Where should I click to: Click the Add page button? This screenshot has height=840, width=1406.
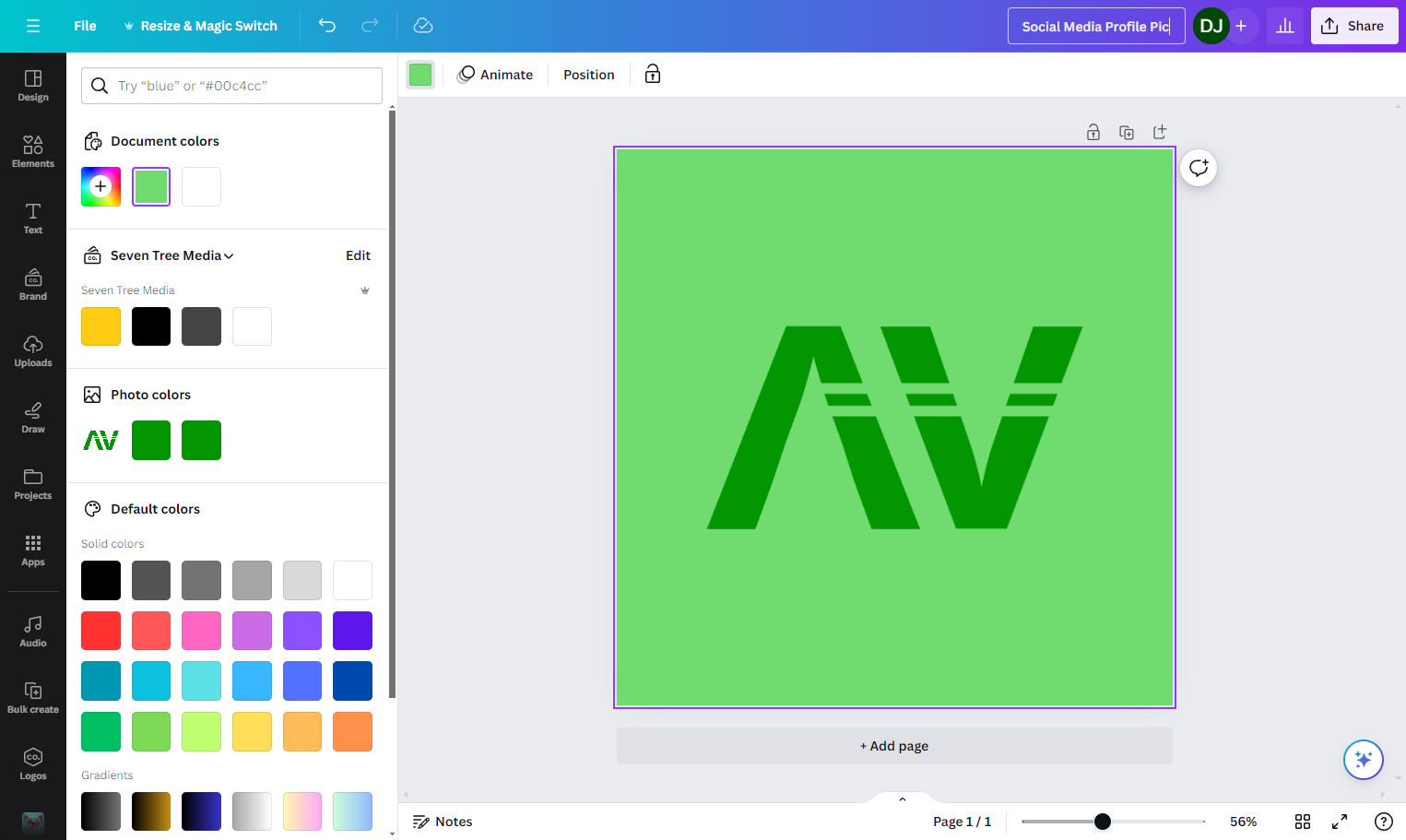[x=894, y=746]
